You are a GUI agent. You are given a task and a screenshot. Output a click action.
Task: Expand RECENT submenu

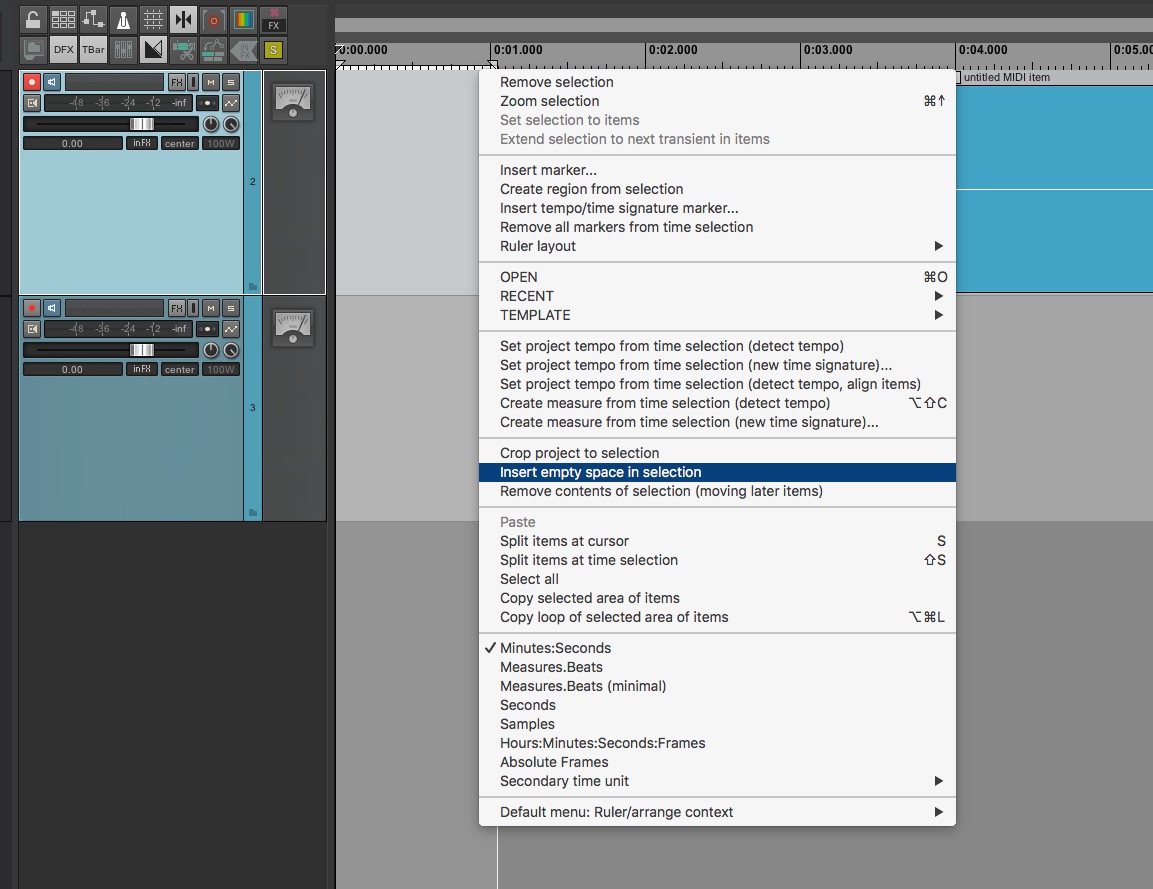pyautogui.click(x=717, y=296)
